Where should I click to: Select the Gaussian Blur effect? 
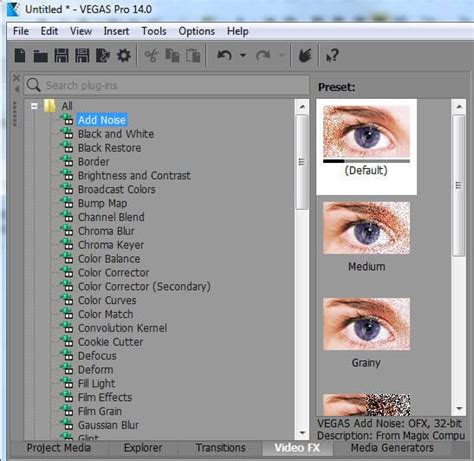pos(108,425)
